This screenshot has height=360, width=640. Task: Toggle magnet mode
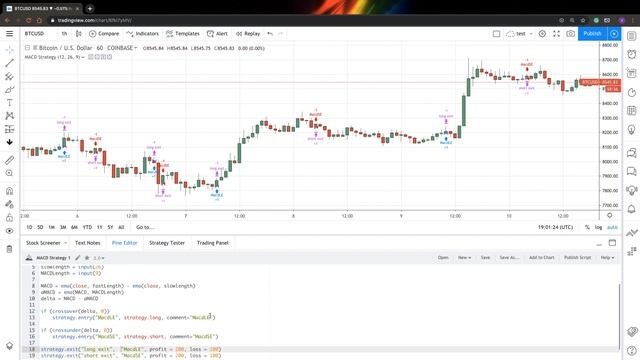[9, 191]
